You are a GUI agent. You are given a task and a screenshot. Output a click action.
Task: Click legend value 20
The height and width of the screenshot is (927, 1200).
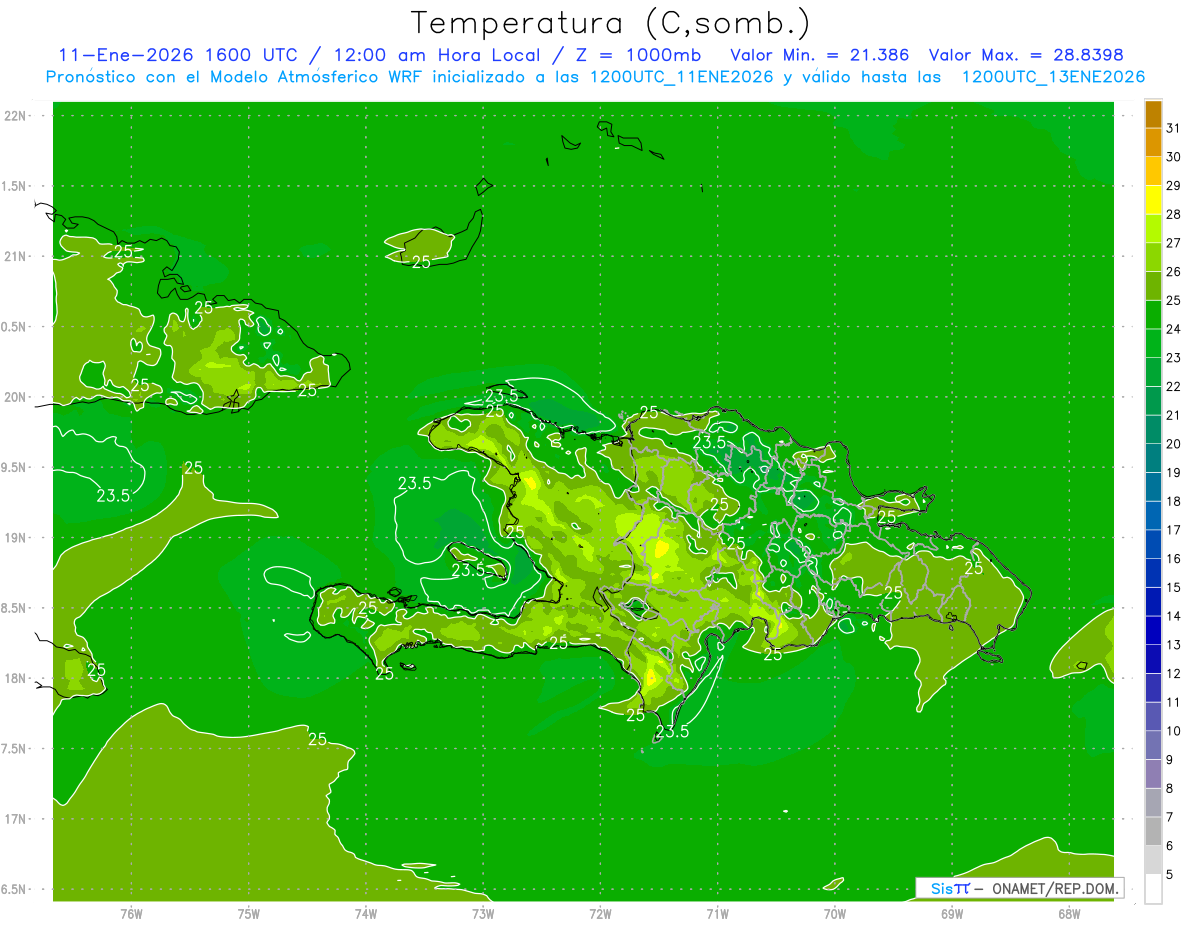(x=1173, y=444)
